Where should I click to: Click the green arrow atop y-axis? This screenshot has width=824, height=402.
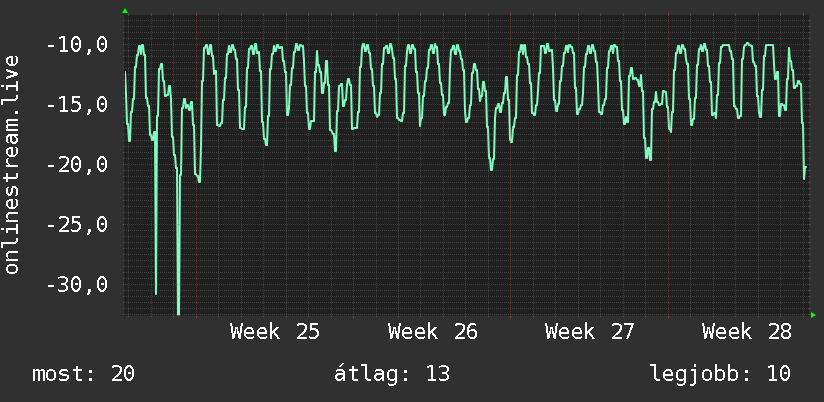pos(125,11)
